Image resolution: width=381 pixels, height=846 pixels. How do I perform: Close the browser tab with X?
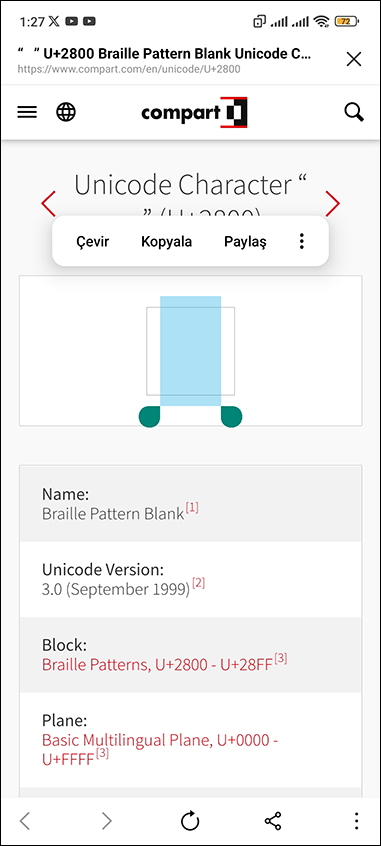(x=353, y=59)
